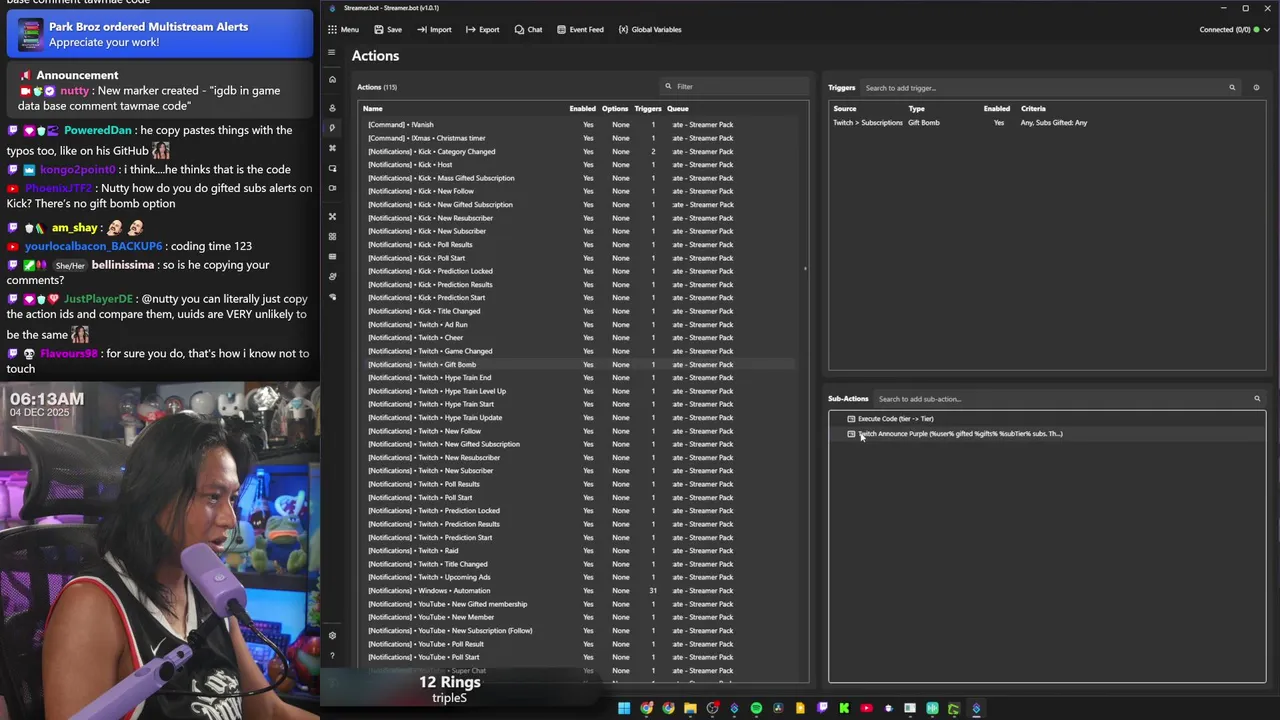Open the chat/display sidebar icon

(x=332, y=168)
